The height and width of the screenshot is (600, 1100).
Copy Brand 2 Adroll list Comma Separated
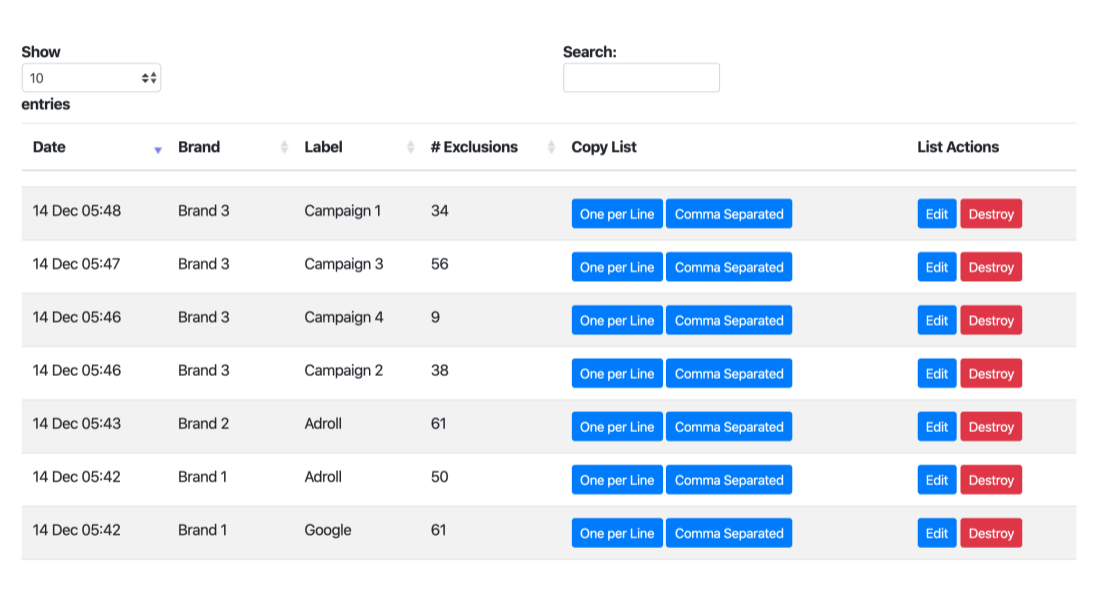[729, 427]
